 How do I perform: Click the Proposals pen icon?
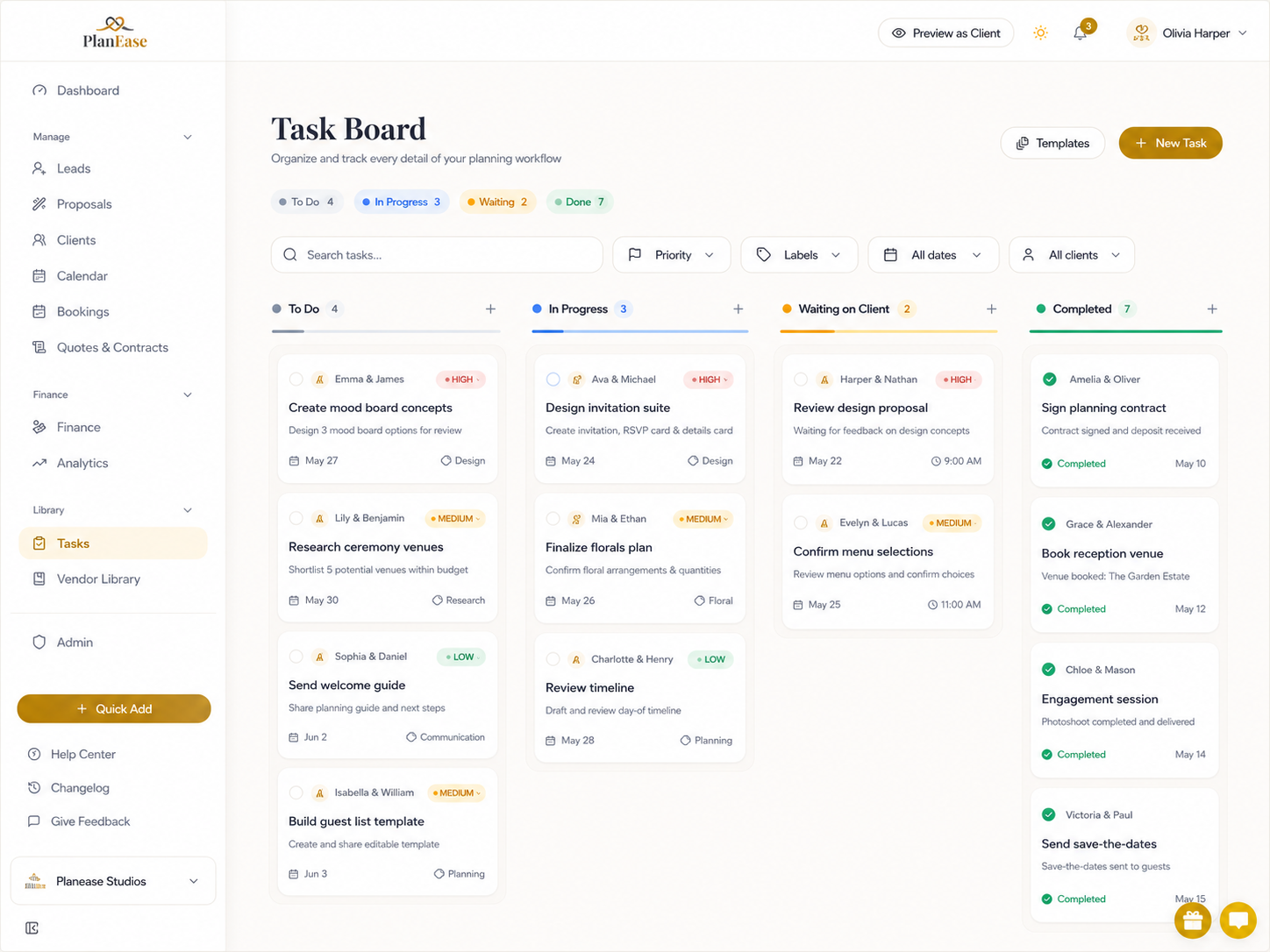[x=39, y=204]
